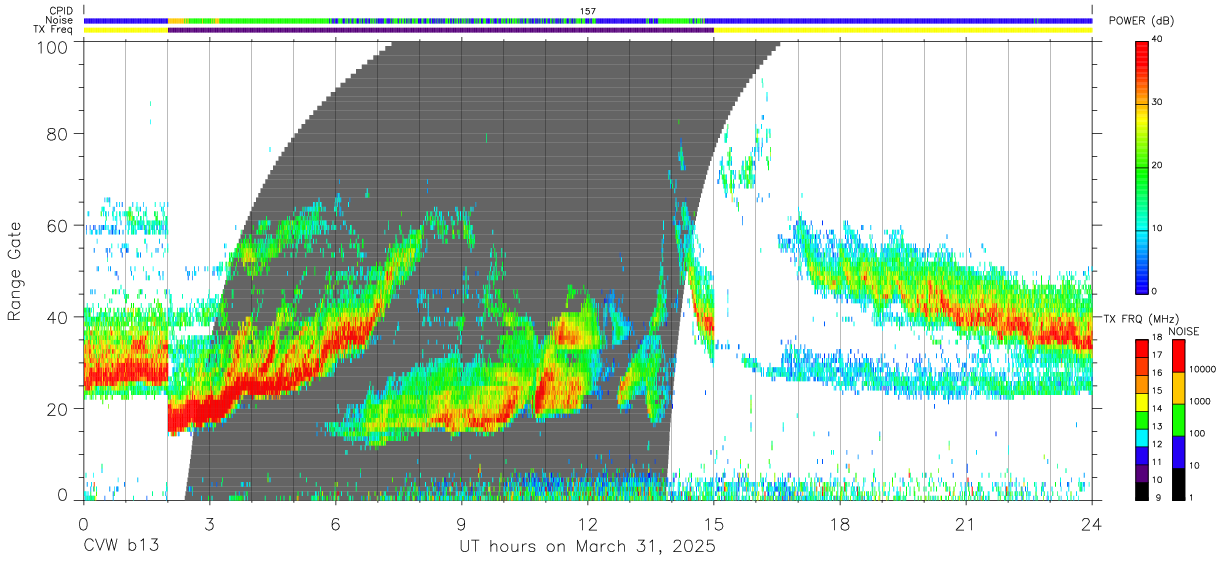The width and height of the screenshot is (1228, 567).
Task: Click the 60 tick on Range Gate axis
Action: pyautogui.click(x=58, y=225)
